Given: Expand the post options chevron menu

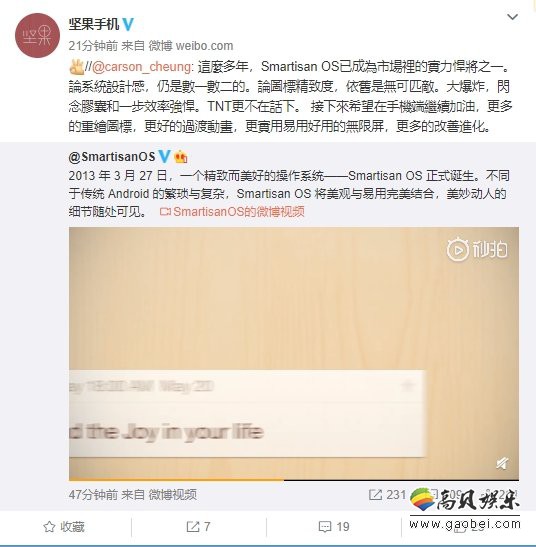Looking at the screenshot, I should (512, 17).
